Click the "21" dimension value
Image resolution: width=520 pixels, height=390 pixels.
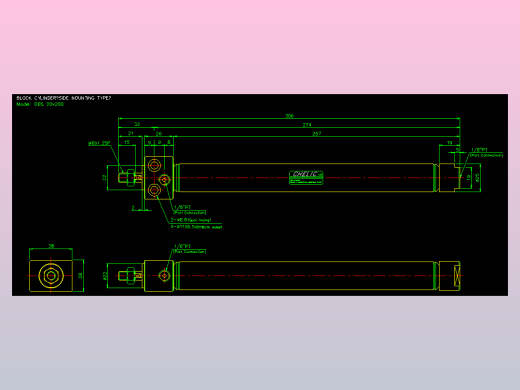pos(131,133)
